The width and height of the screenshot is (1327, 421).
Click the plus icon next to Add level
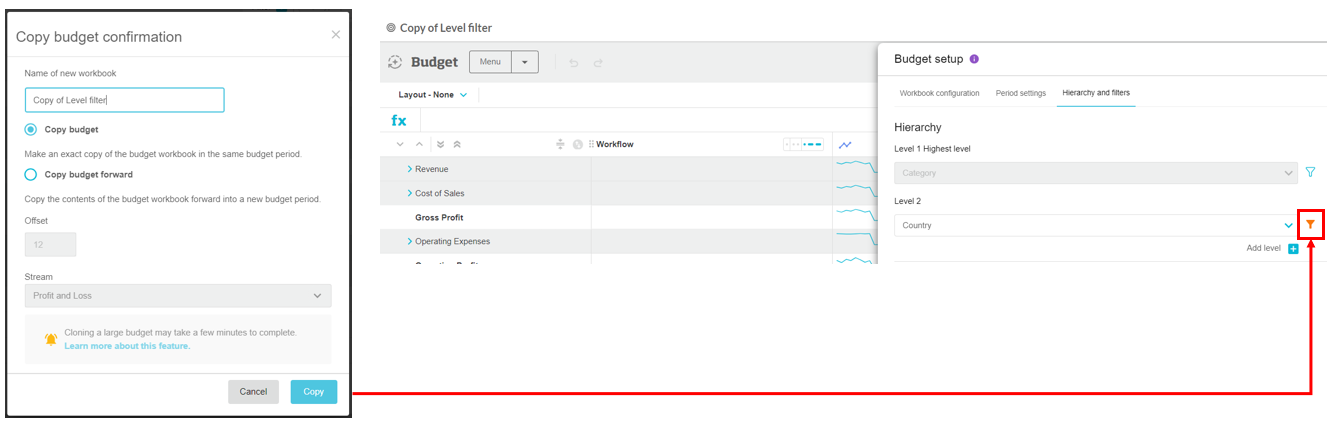coord(1293,248)
